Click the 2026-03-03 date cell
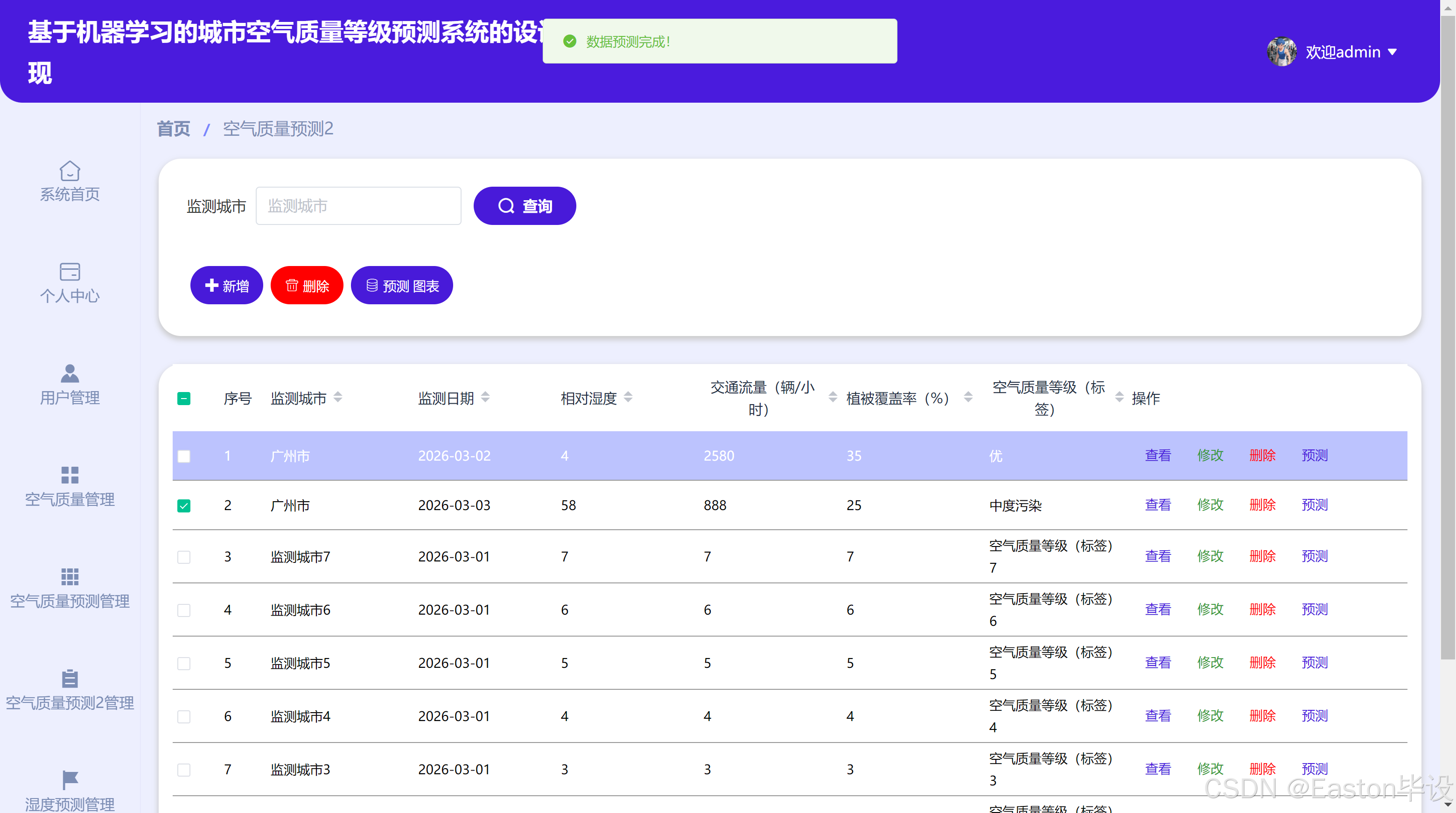The width and height of the screenshot is (1456, 813). [454, 505]
